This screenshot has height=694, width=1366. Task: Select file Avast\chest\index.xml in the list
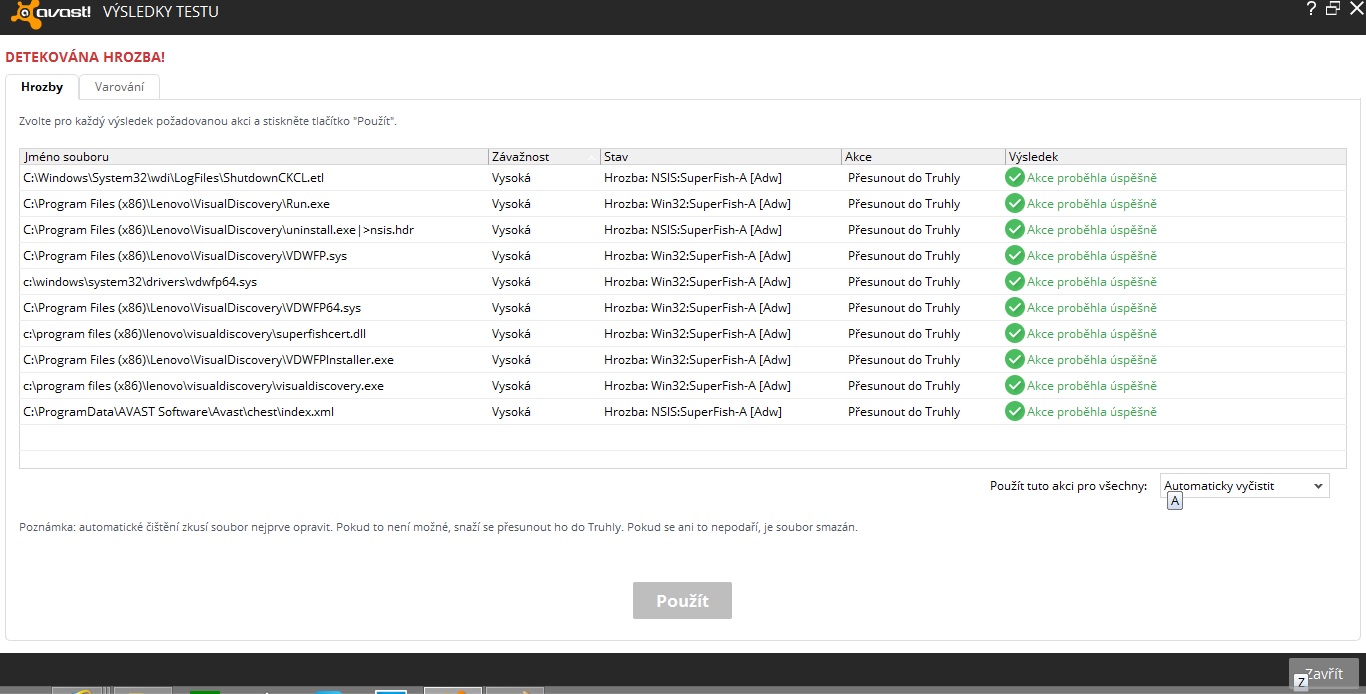(x=178, y=412)
